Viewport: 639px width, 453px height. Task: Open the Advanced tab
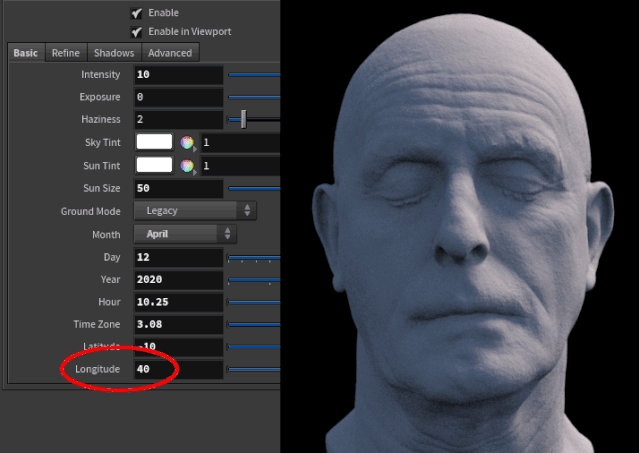[170, 53]
